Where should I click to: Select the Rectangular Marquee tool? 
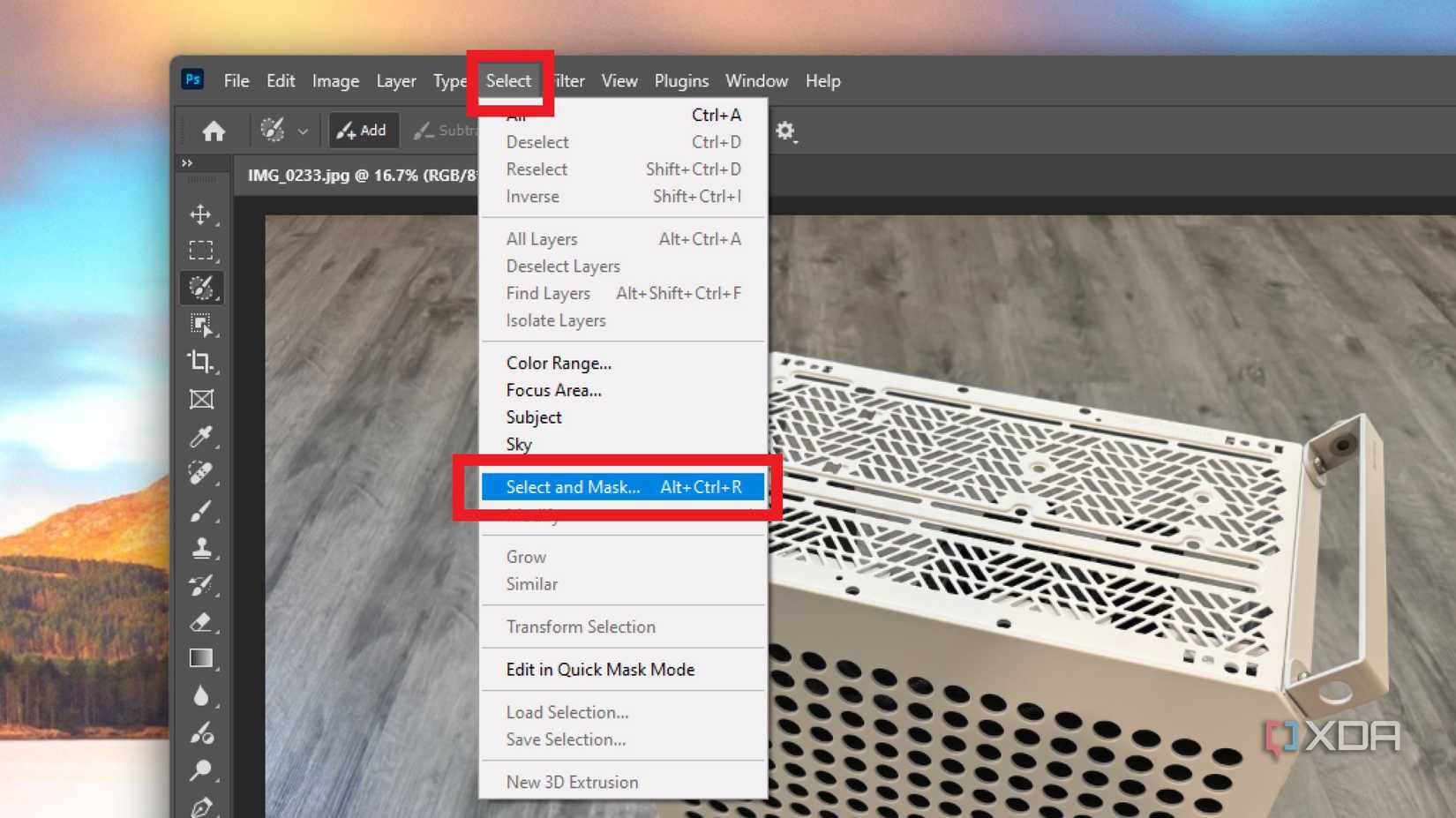[x=202, y=251]
